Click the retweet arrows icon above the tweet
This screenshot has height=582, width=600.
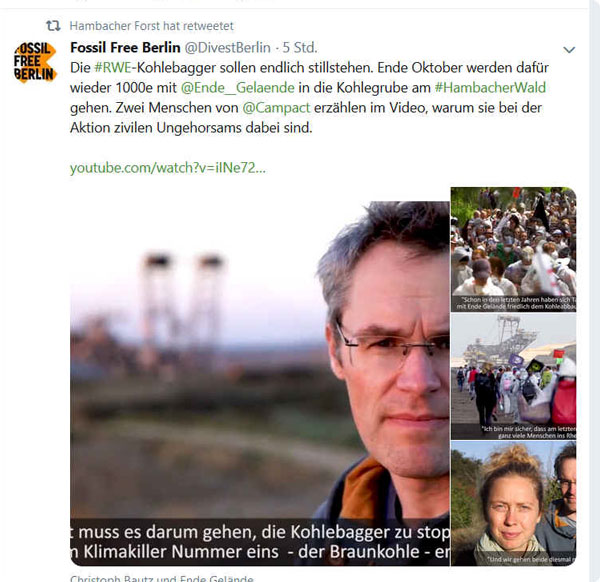click(x=53, y=26)
